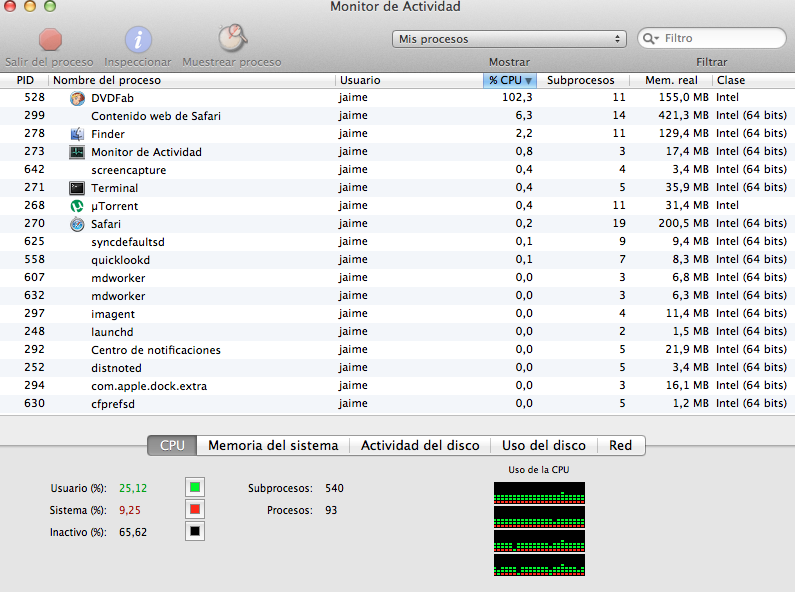Select the imagent process row

click(398, 314)
